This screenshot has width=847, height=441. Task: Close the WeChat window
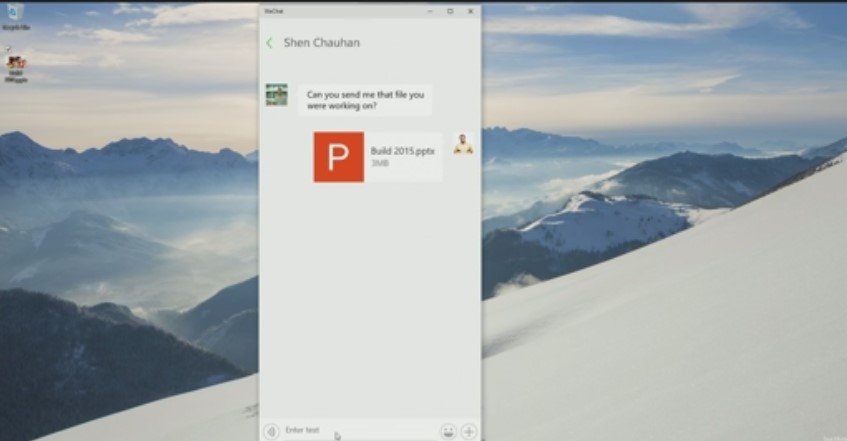(469, 11)
